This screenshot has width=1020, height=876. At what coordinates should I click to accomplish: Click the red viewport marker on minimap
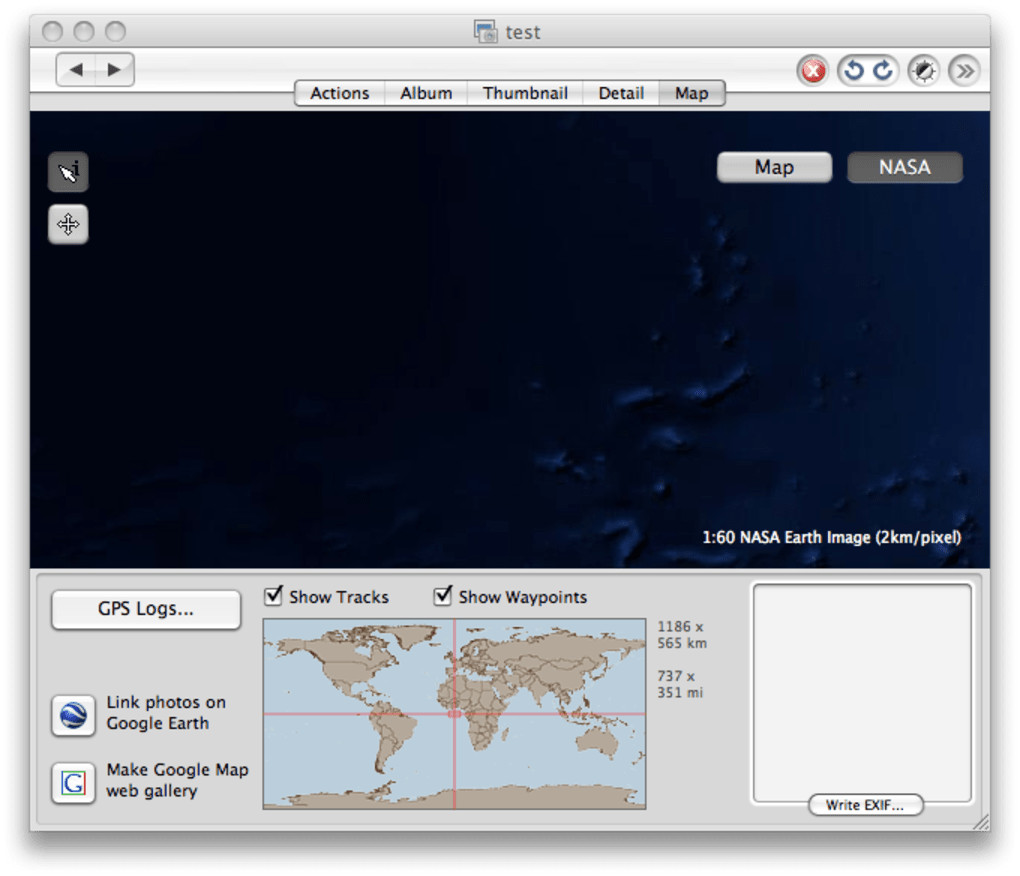click(x=454, y=713)
